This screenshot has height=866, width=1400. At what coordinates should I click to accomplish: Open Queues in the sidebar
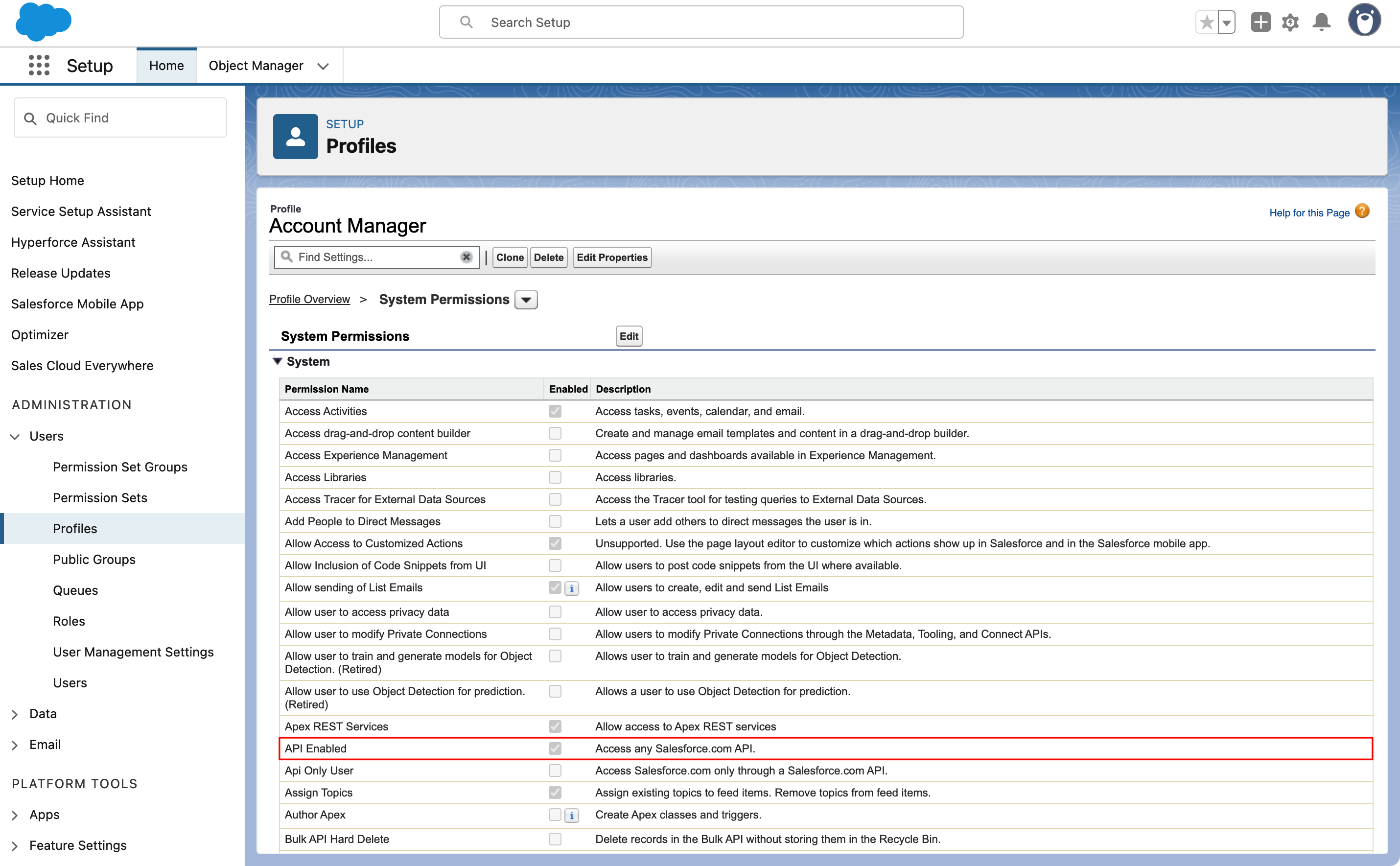pyautogui.click(x=75, y=590)
